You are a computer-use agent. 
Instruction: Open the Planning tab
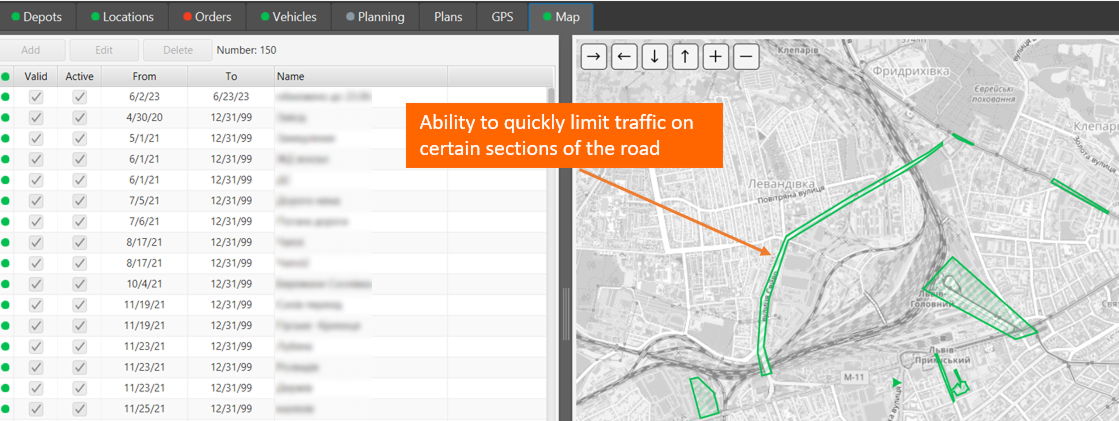tap(375, 17)
